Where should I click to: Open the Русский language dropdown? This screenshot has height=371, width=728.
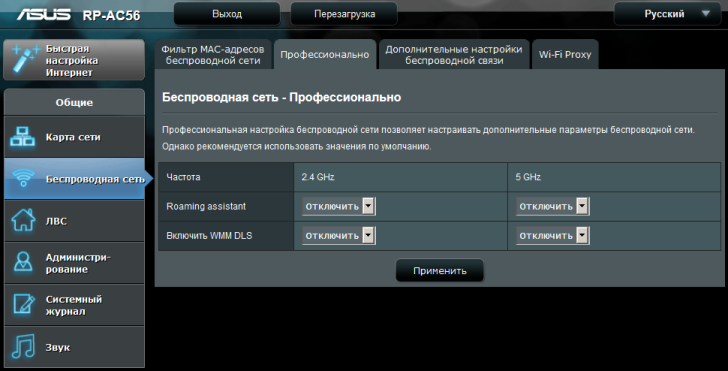point(669,14)
